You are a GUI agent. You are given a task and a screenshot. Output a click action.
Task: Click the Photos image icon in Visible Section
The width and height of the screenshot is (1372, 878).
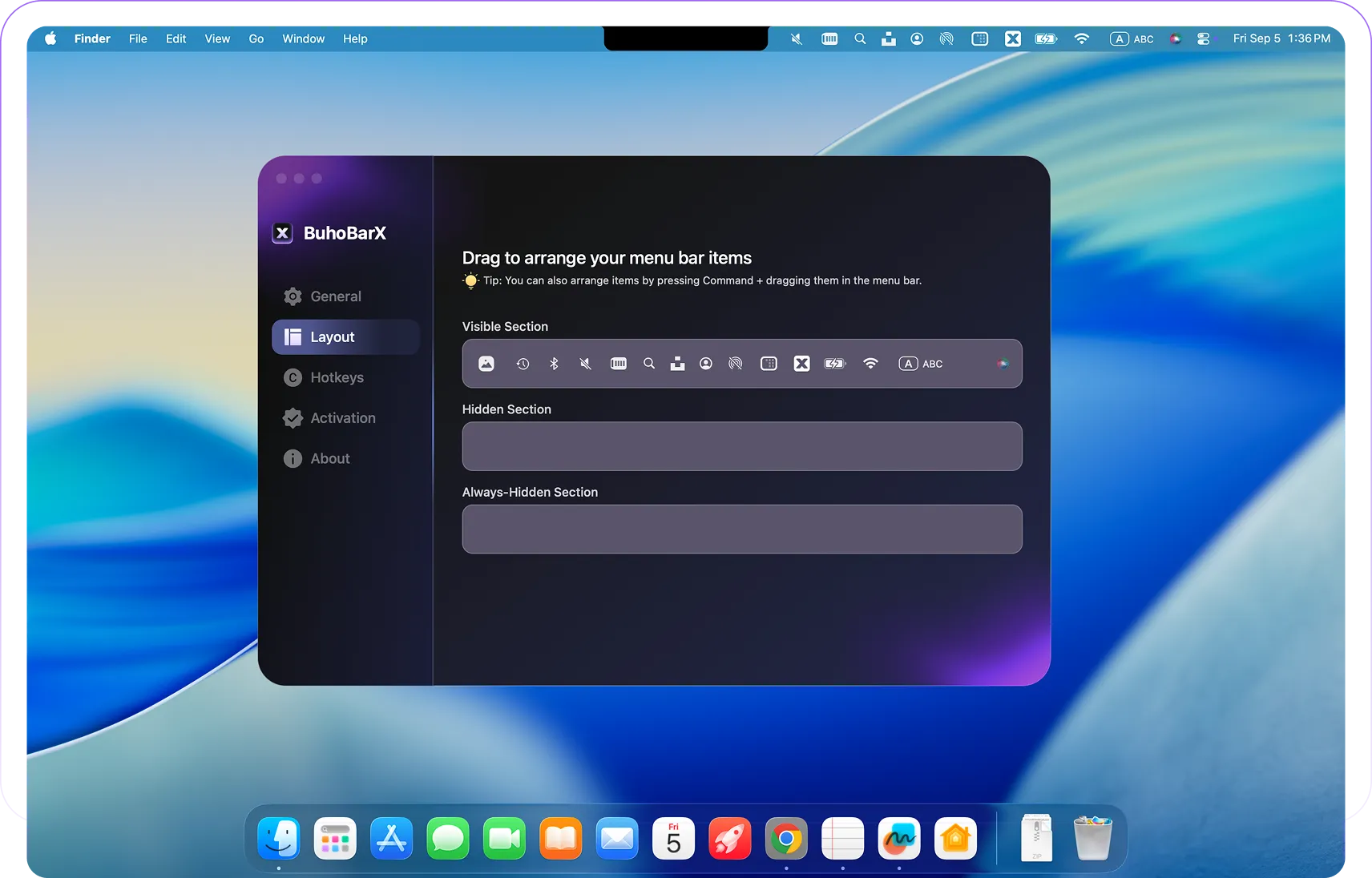click(486, 364)
